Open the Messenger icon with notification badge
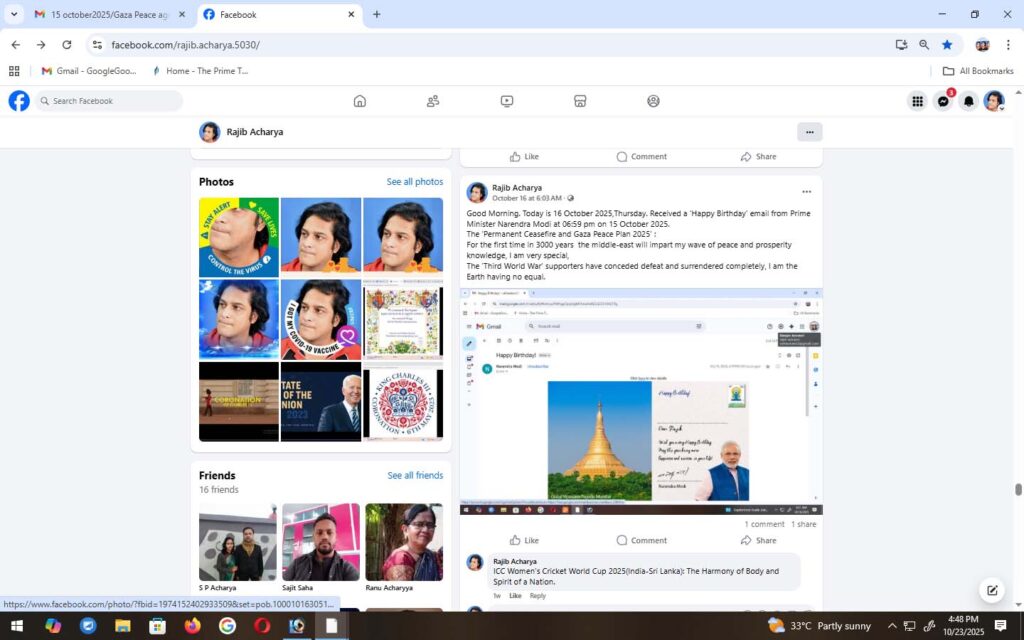 click(943, 101)
